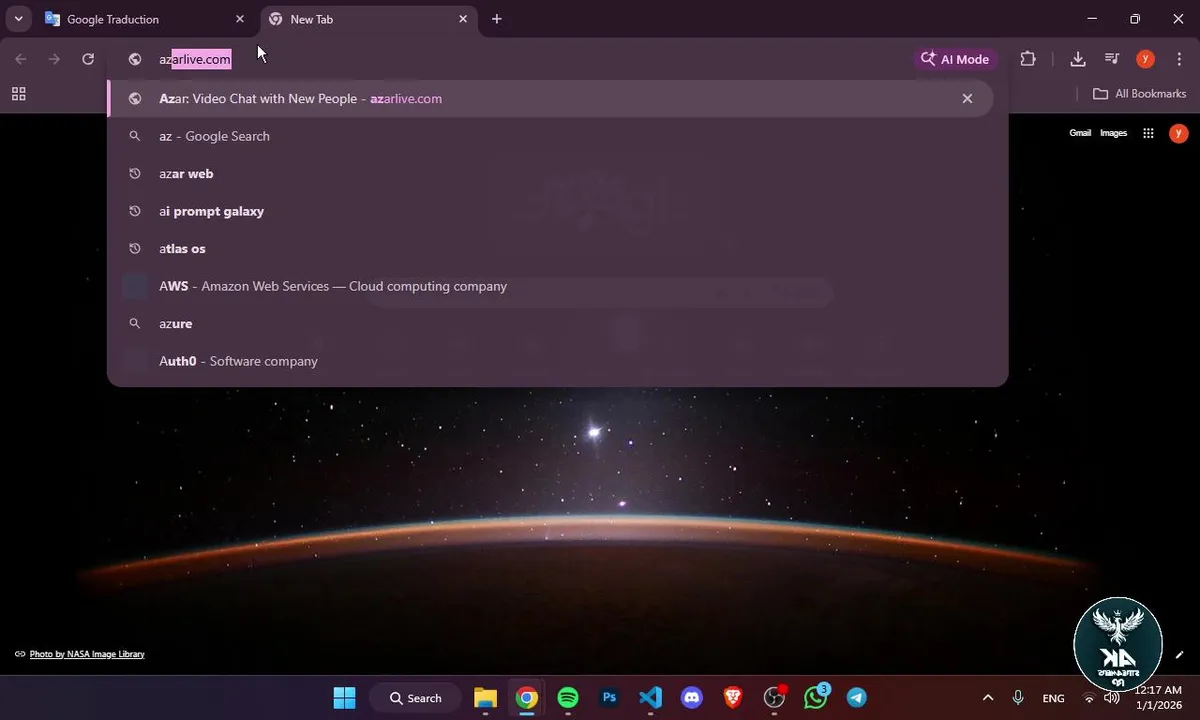1200x720 pixels.
Task: Open File Explorer from the taskbar
Action: pyautogui.click(x=486, y=698)
